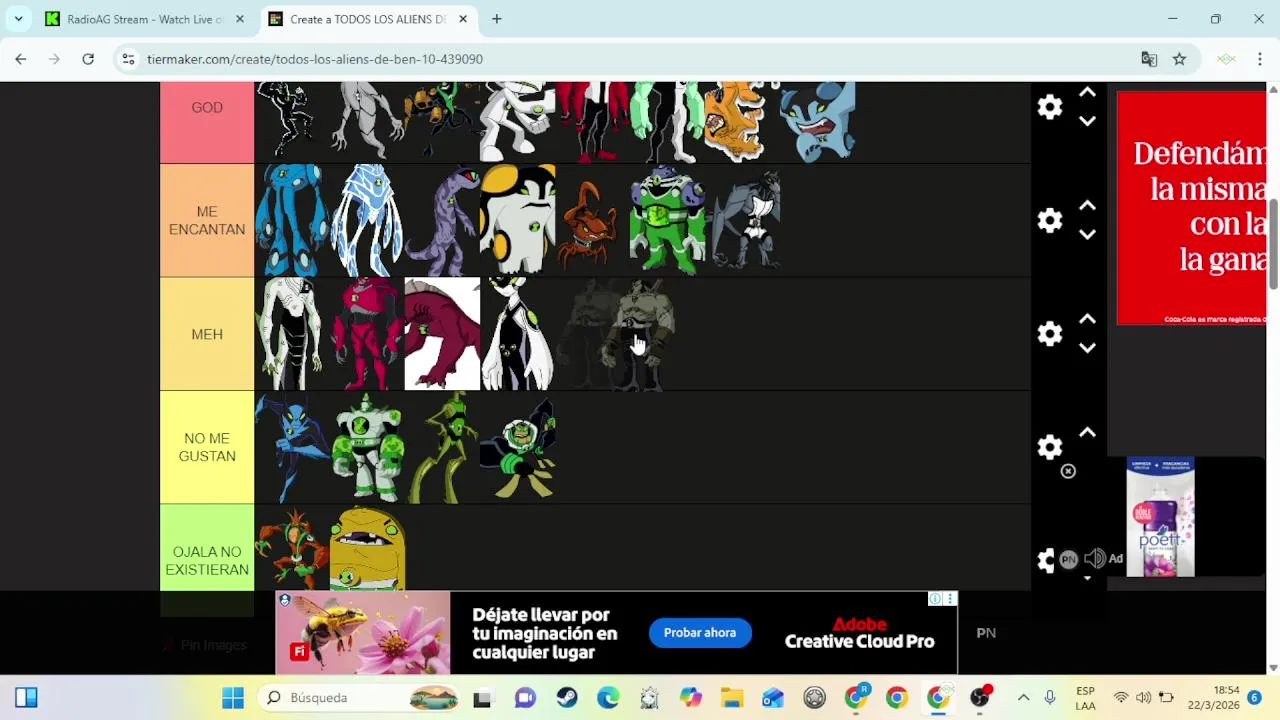Launch Microsoft Edge from the taskbar

pyautogui.click(x=608, y=698)
